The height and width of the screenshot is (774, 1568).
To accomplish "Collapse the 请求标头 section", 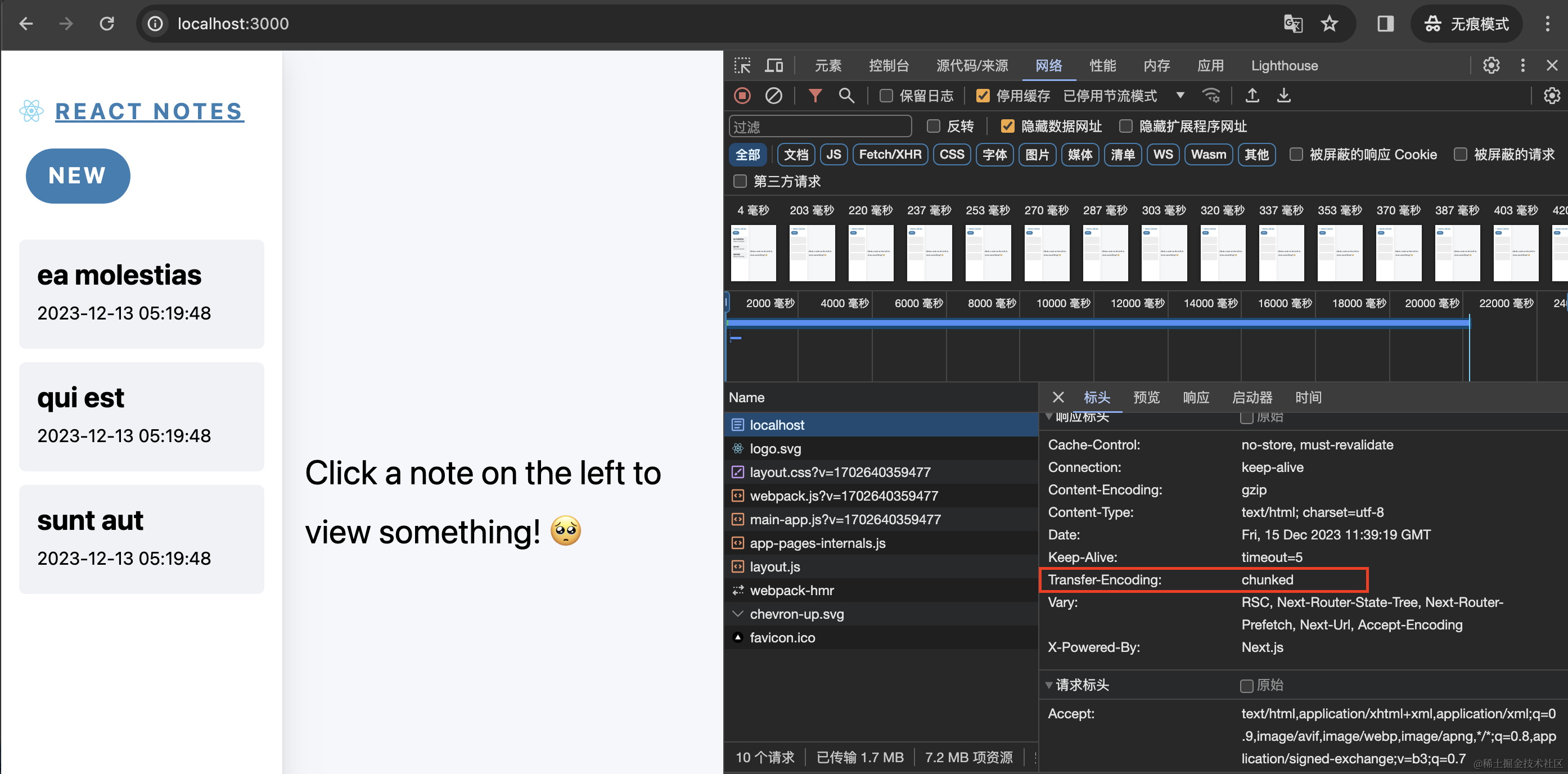I will click(x=1049, y=685).
